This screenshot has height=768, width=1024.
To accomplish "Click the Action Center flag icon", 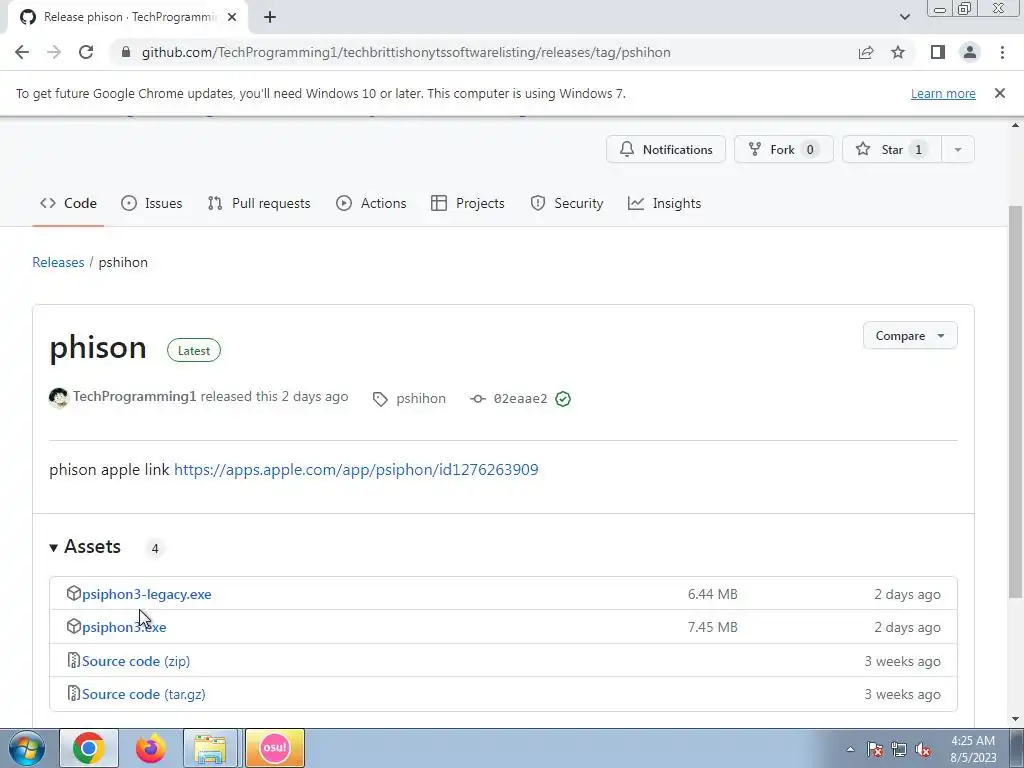I will tap(875, 750).
